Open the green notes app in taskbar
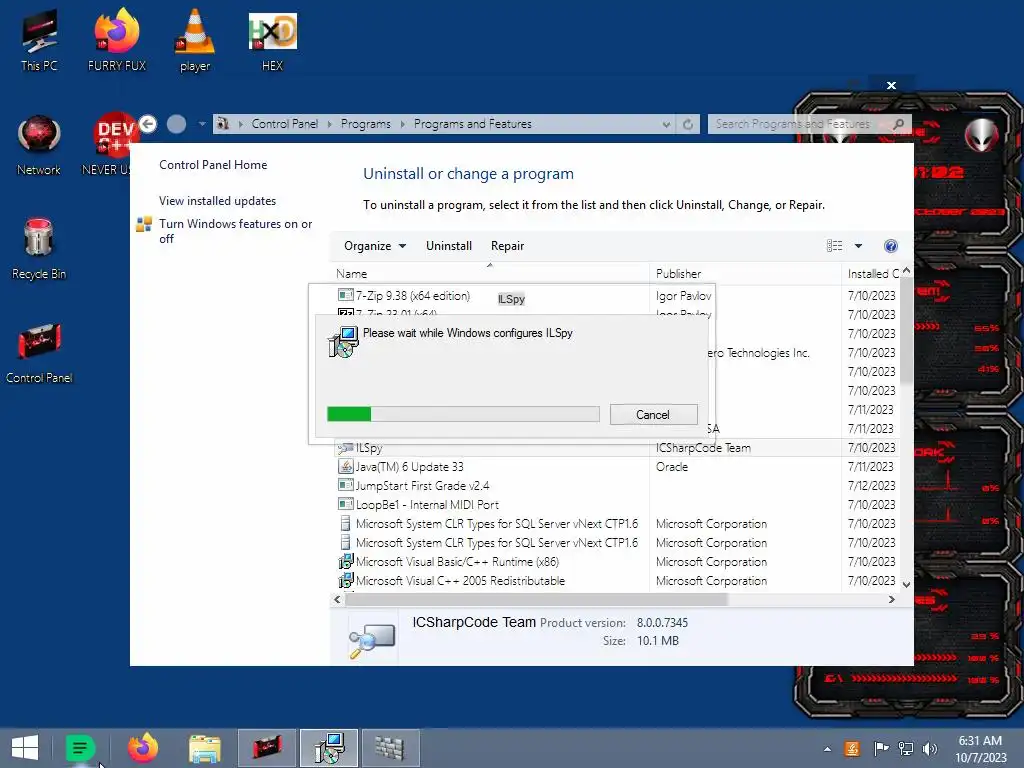This screenshot has width=1024, height=768. (x=80, y=748)
